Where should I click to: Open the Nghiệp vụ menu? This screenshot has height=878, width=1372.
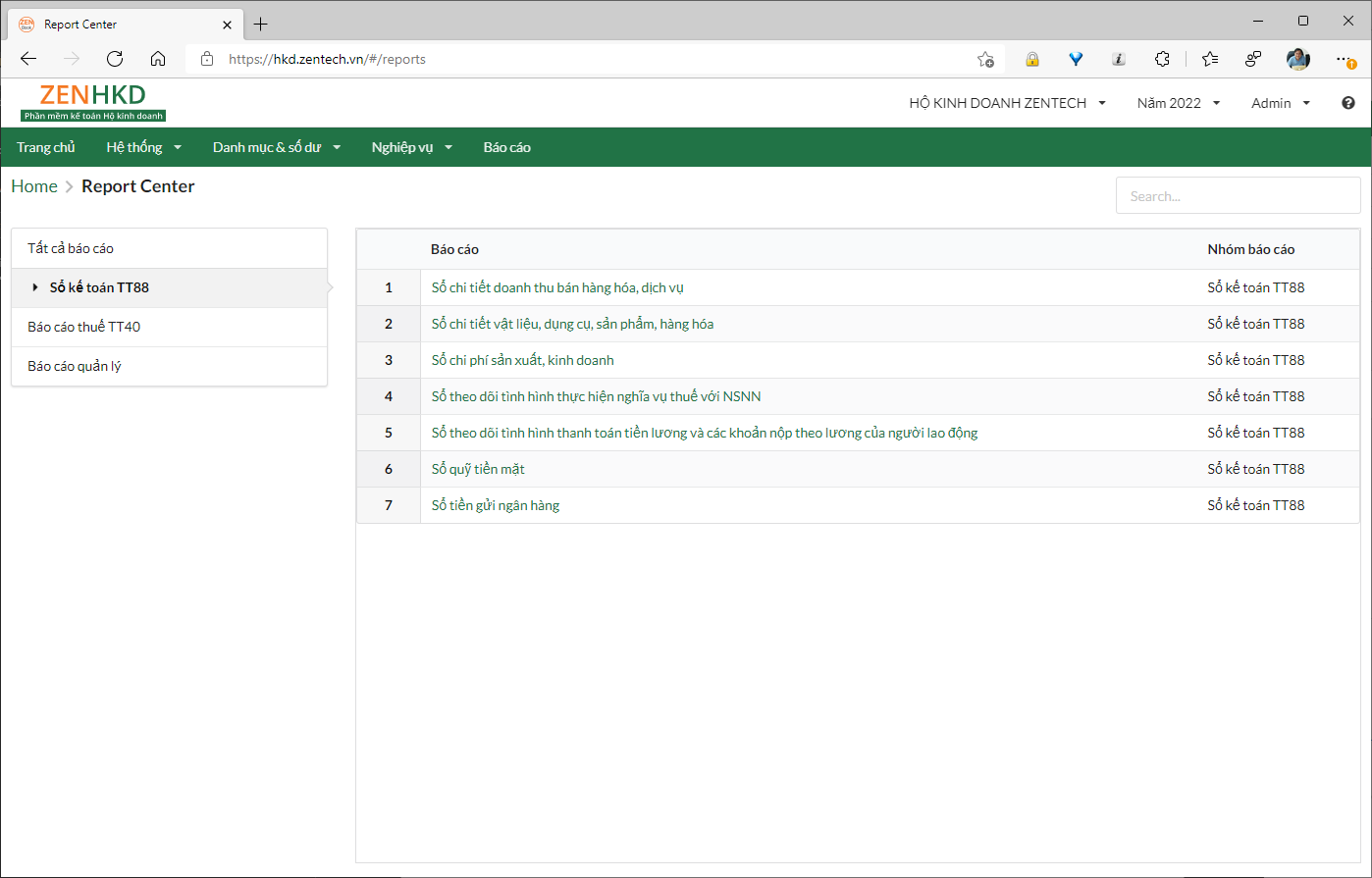tap(411, 147)
